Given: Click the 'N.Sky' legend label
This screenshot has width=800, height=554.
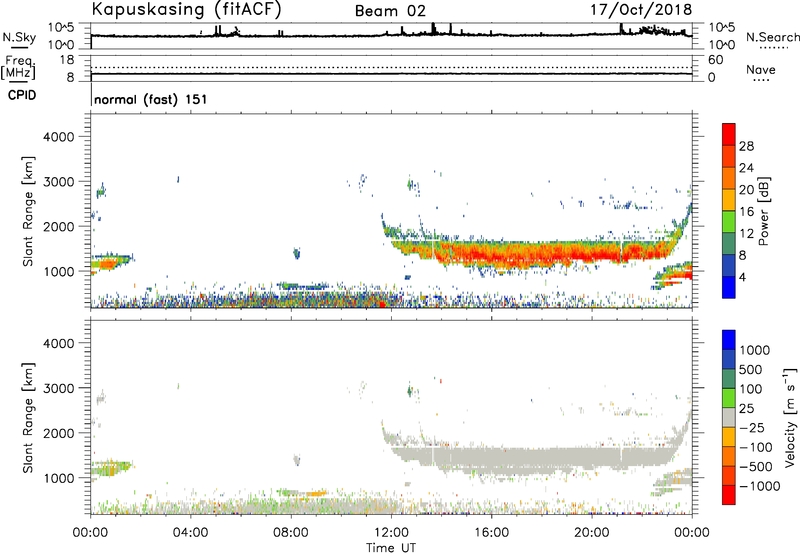Looking at the screenshot, I should (19, 37).
